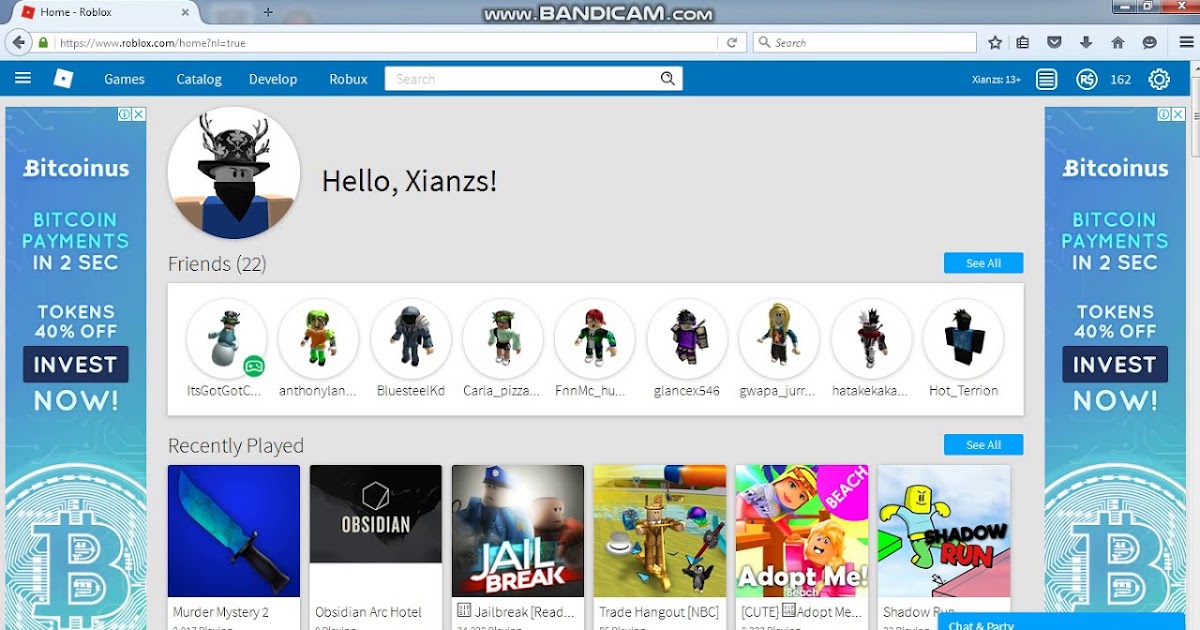Open the downloads arrow icon
Image resolution: width=1200 pixels, height=630 pixels.
(x=1086, y=43)
